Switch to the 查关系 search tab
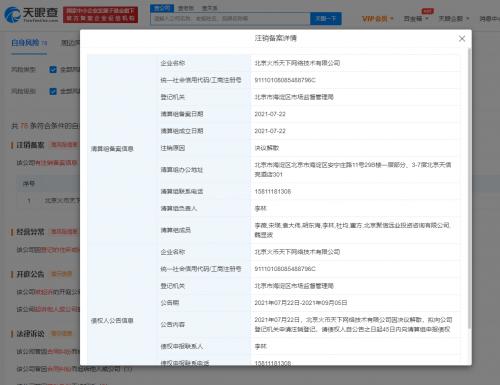 (x=210, y=8)
